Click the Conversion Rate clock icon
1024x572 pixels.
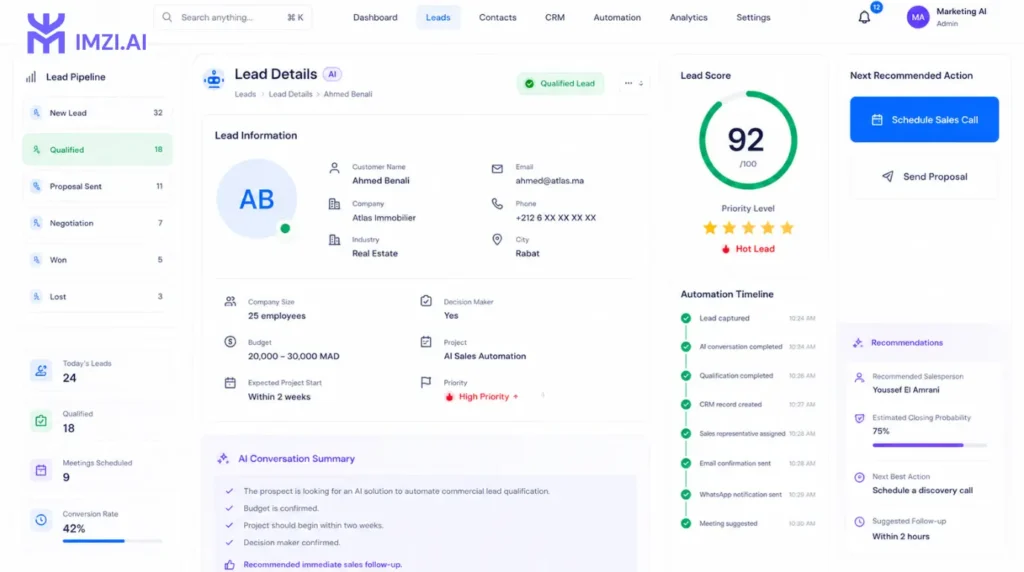click(40, 520)
